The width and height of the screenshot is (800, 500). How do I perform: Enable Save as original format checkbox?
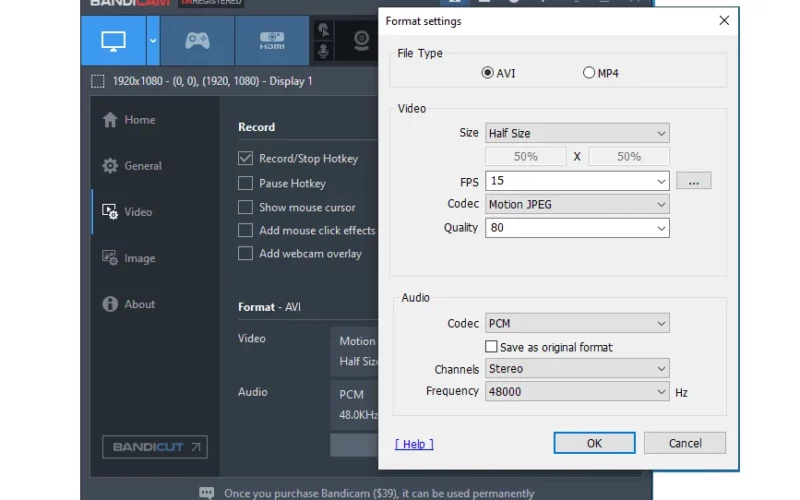[x=491, y=347]
